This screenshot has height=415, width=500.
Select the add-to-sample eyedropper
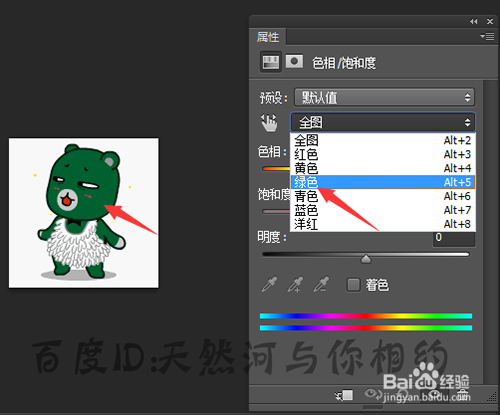[x=295, y=284]
